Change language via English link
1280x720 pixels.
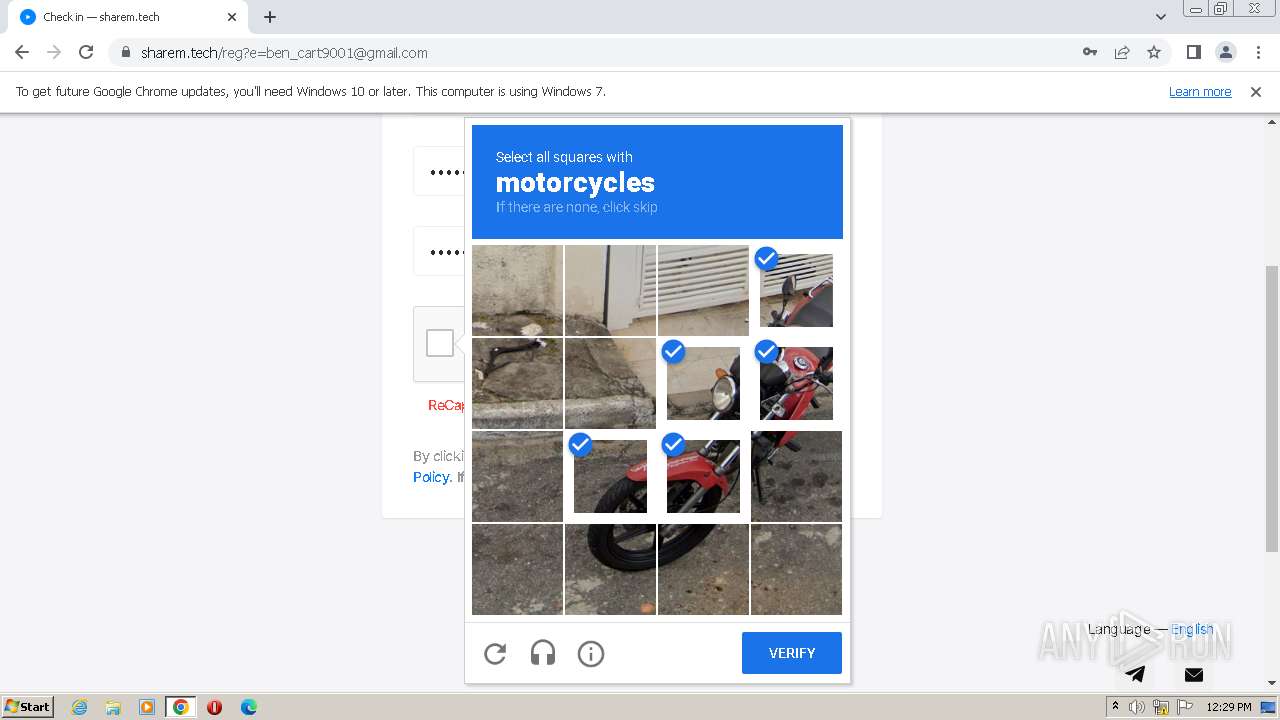1192,629
